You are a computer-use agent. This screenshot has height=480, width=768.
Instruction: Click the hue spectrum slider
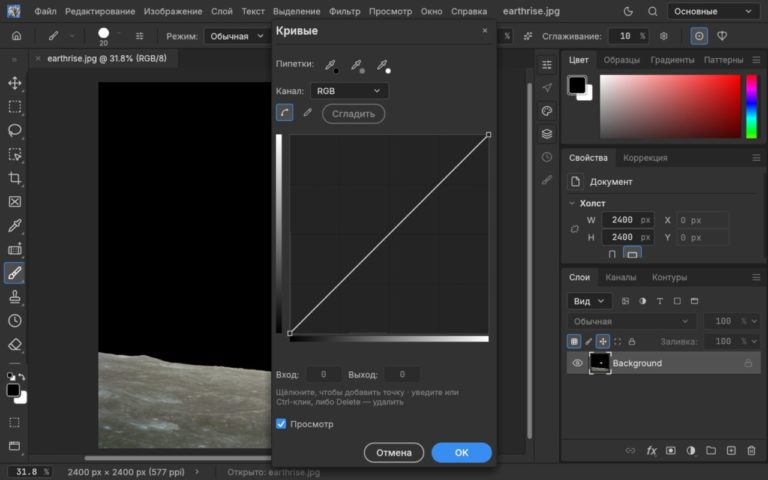coord(751,106)
